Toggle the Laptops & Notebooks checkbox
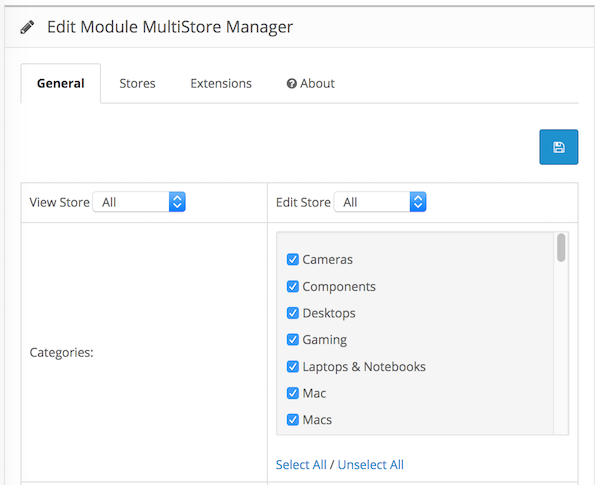 click(x=293, y=367)
